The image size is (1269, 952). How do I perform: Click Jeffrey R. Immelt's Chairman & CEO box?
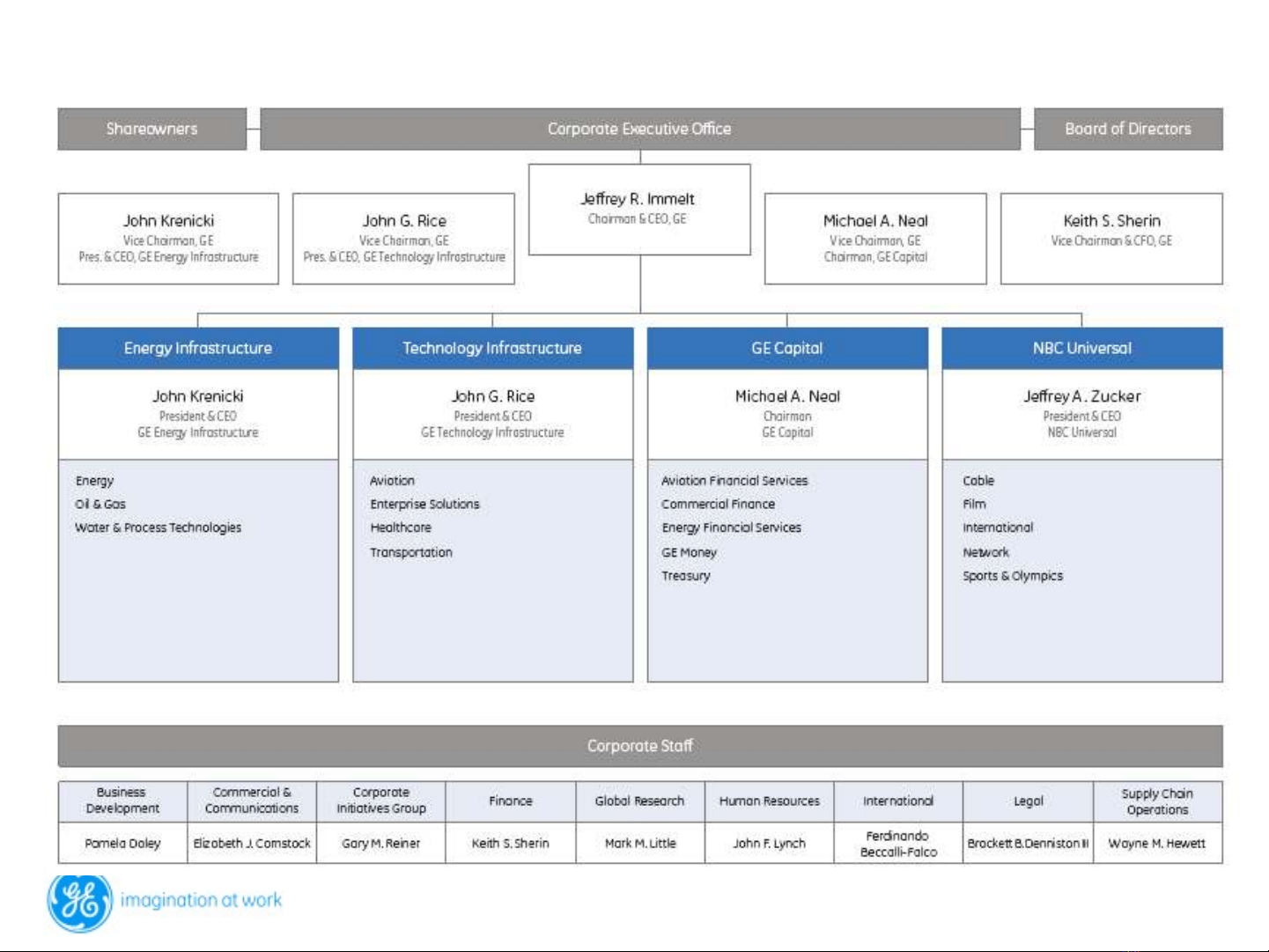click(x=638, y=210)
